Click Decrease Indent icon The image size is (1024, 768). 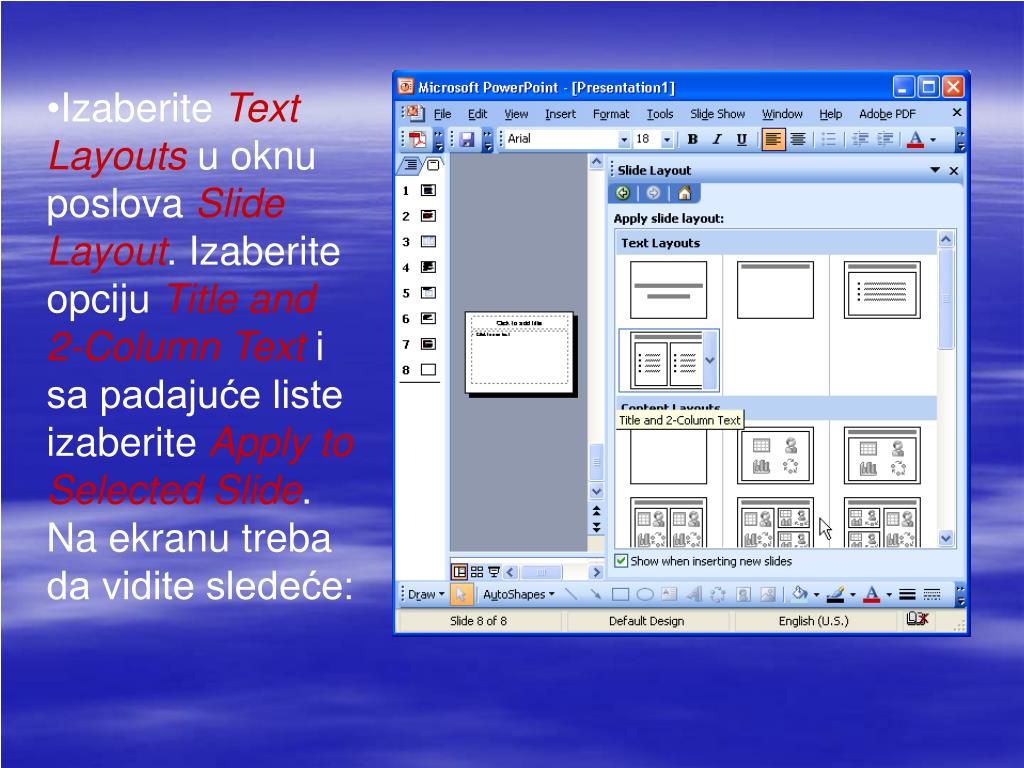click(x=860, y=139)
